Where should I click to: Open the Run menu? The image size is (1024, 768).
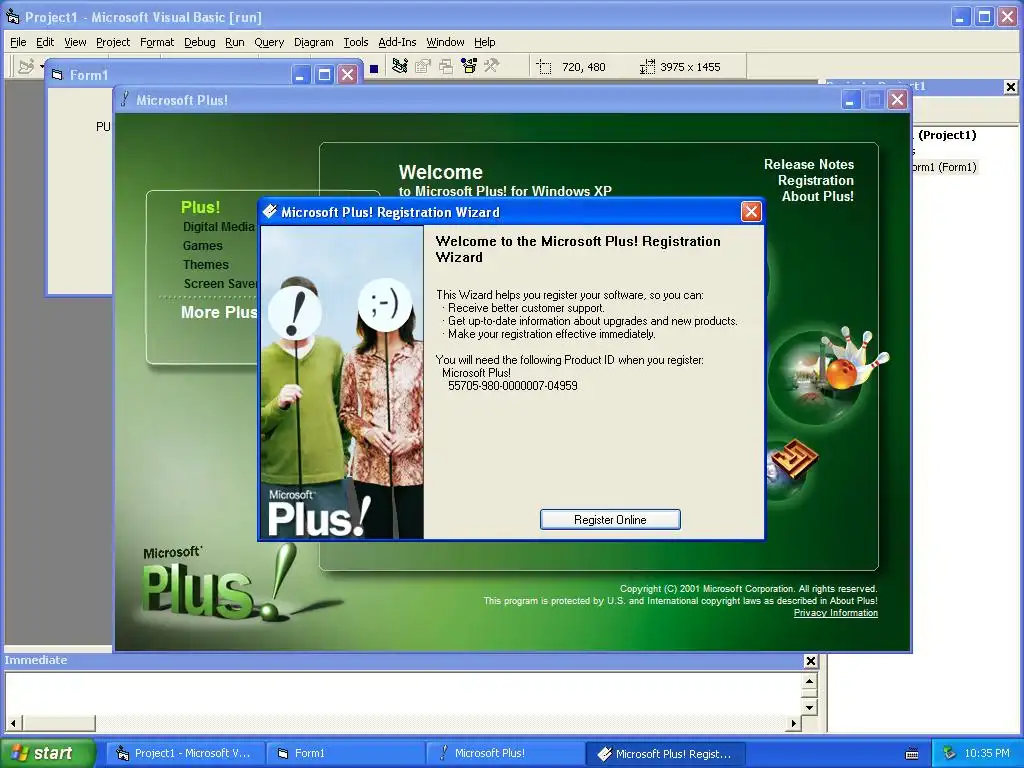click(x=234, y=42)
